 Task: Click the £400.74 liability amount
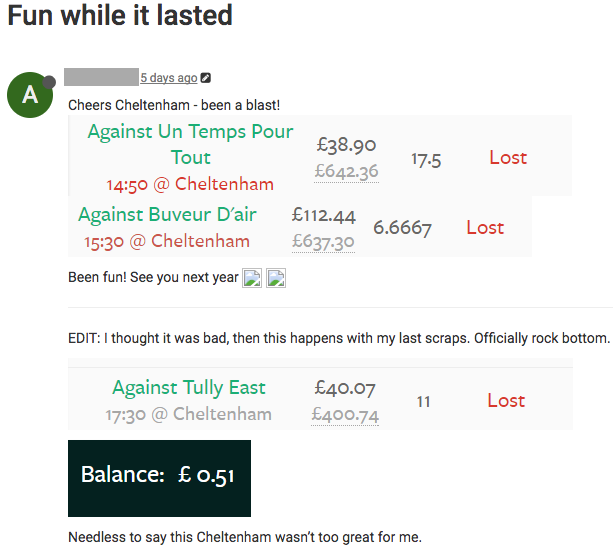click(x=345, y=414)
